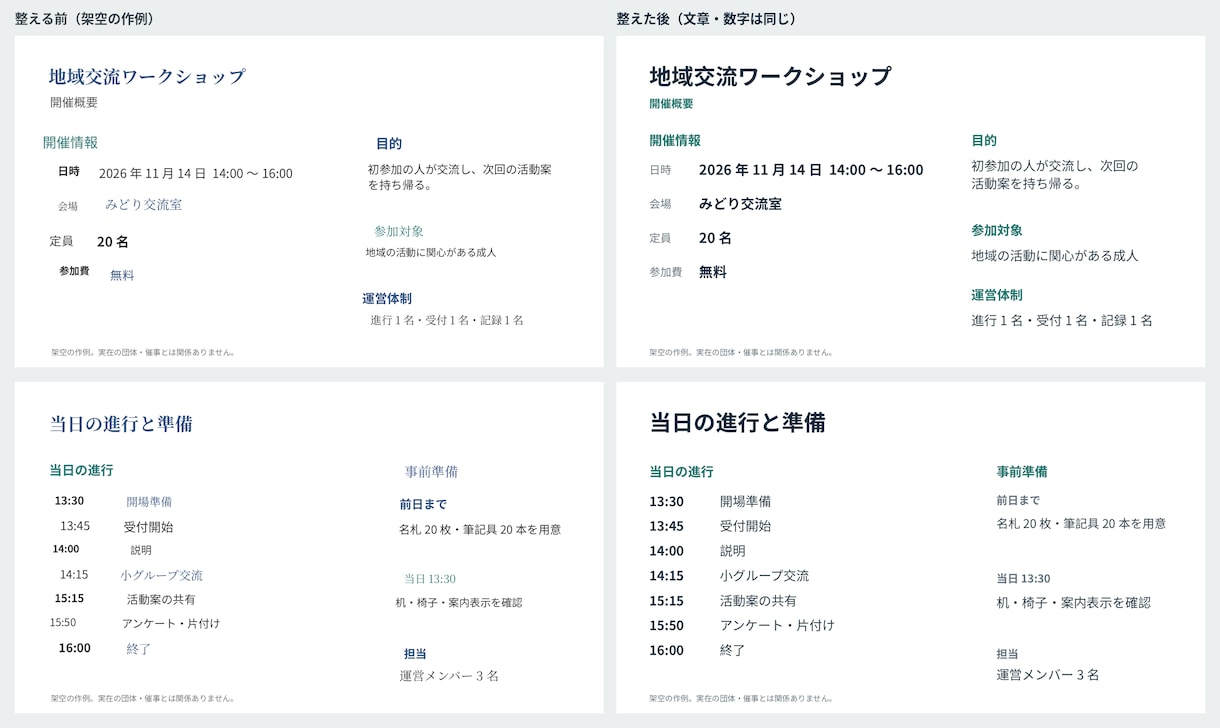1220x728 pixels.
Task: Click "アンケート・片付け" in the 整えた後 schedule
Action: click(x=777, y=626)
